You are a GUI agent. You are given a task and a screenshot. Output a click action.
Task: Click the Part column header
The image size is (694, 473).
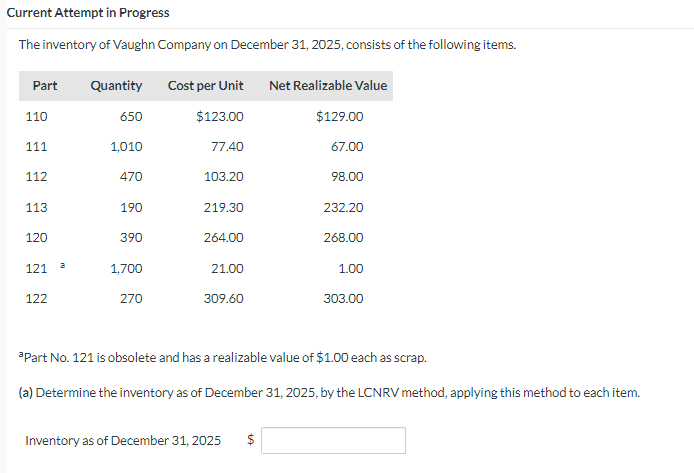(x=45, y=86)
